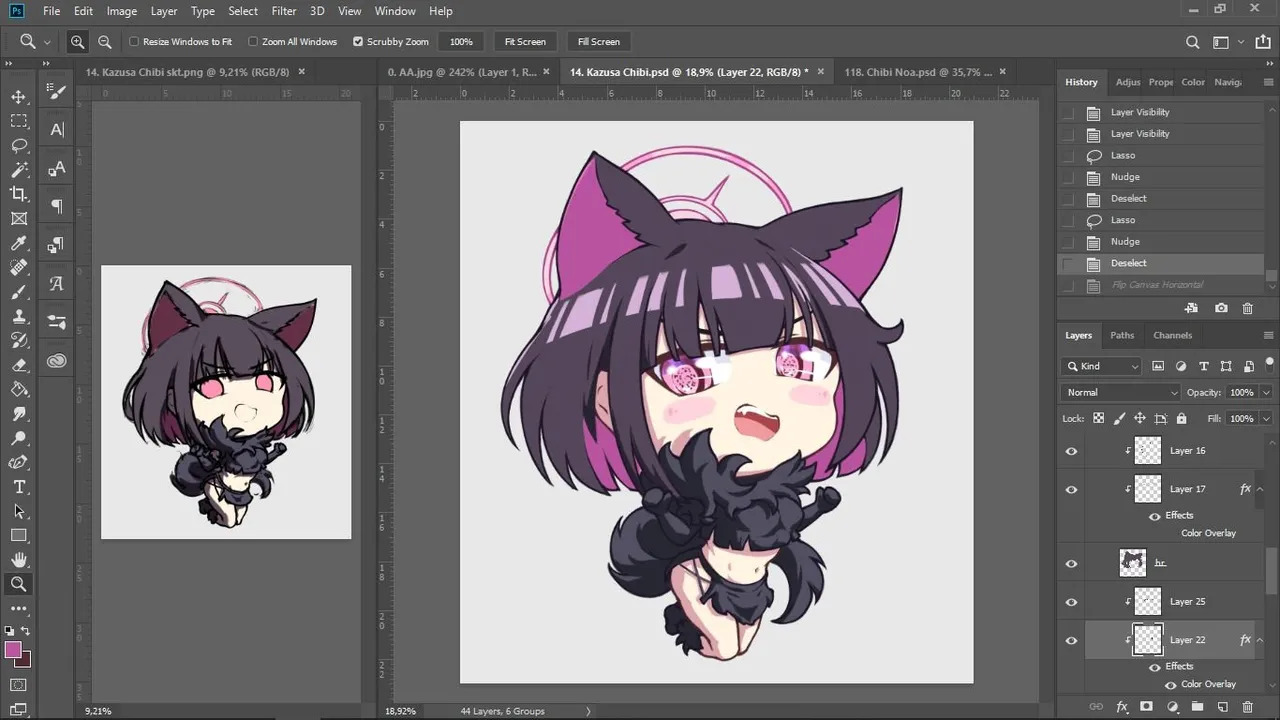Uncheck the Scrubby Zoom checkbox
The image size is (1280, 720).
point(358,42)
